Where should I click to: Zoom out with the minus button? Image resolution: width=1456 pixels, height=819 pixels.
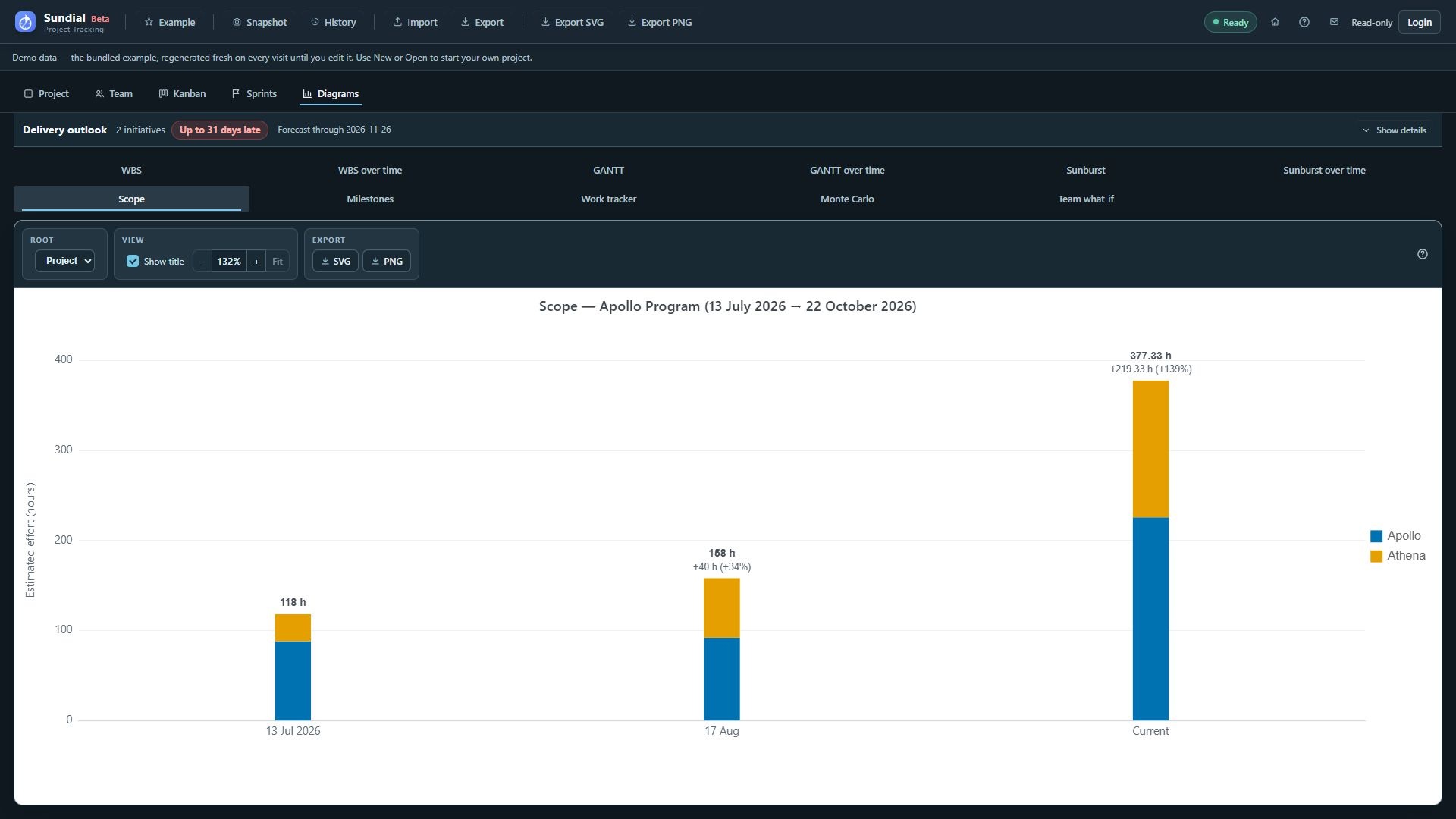[x=202, y=261]
